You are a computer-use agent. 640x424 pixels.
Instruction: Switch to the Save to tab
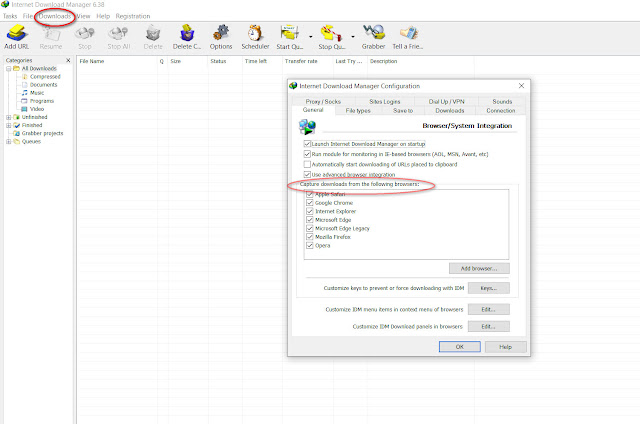pos(403,111)
